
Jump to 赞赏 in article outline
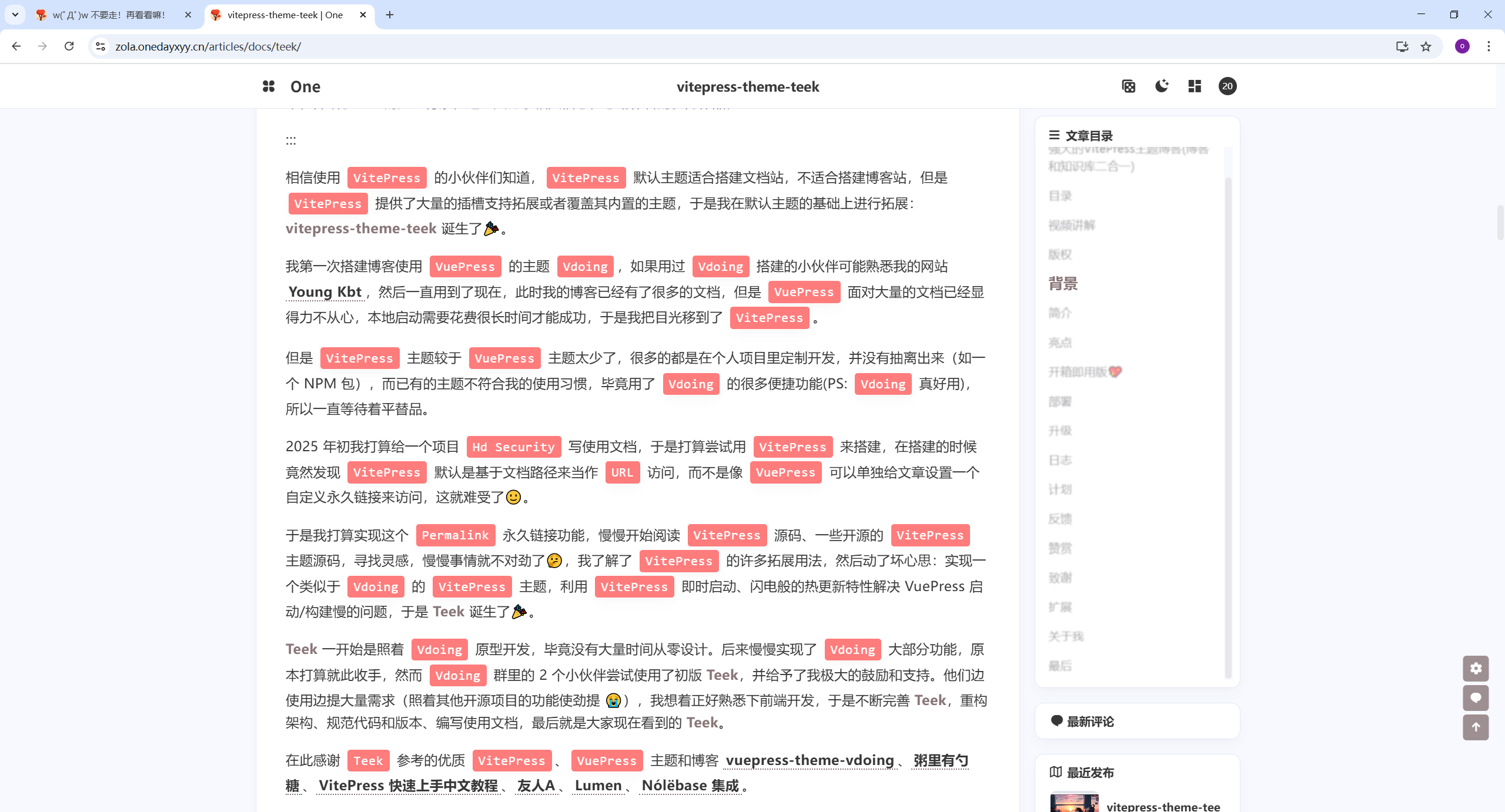pos(1060,548)
